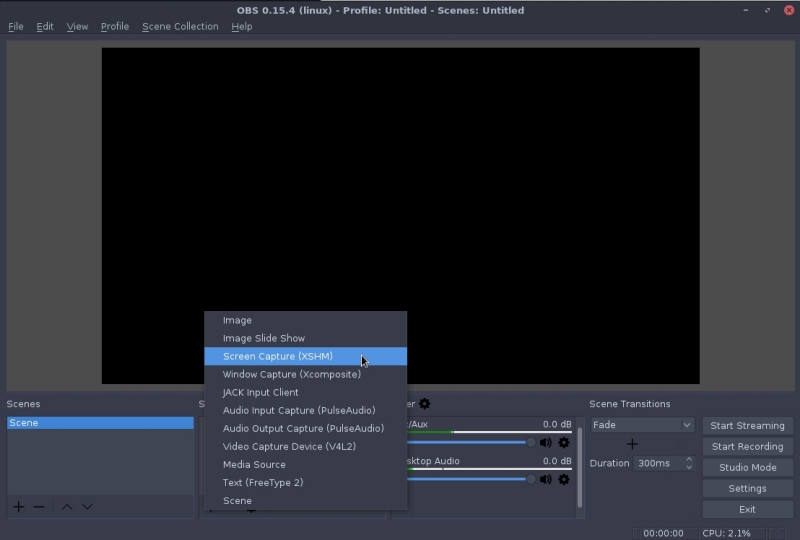
Task: Remove the selected scene with the minus icon
Action: click(x=39, y=507)
